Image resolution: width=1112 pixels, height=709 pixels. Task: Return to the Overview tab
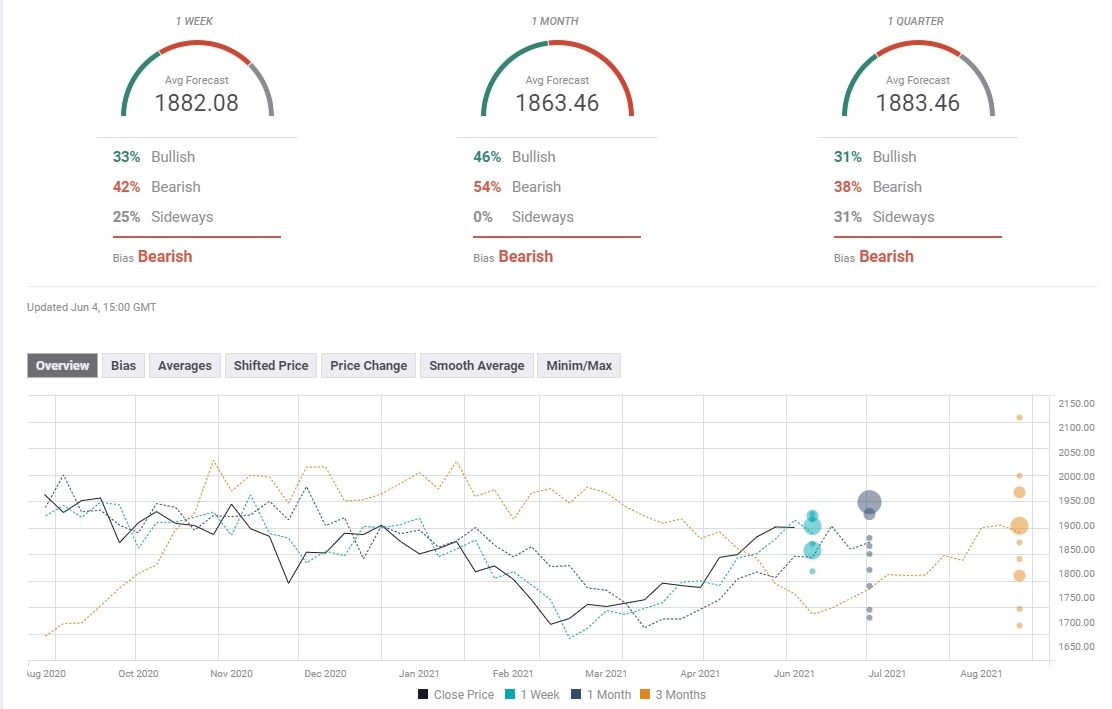tap(61, 365)
